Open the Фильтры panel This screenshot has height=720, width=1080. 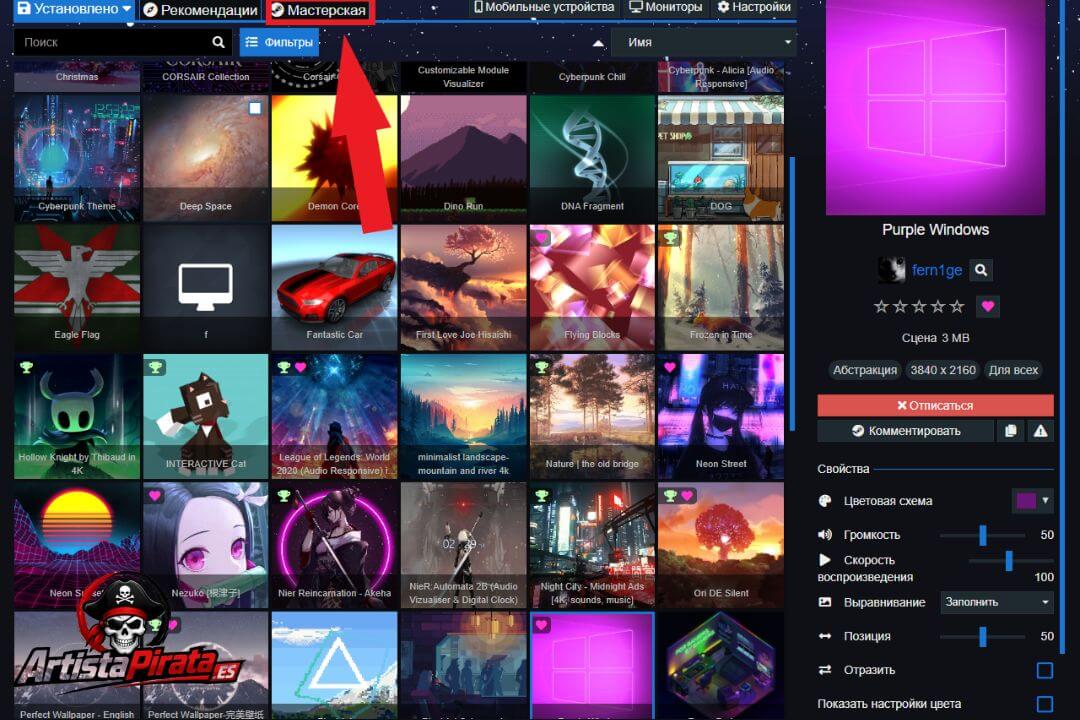click(280, 42)
